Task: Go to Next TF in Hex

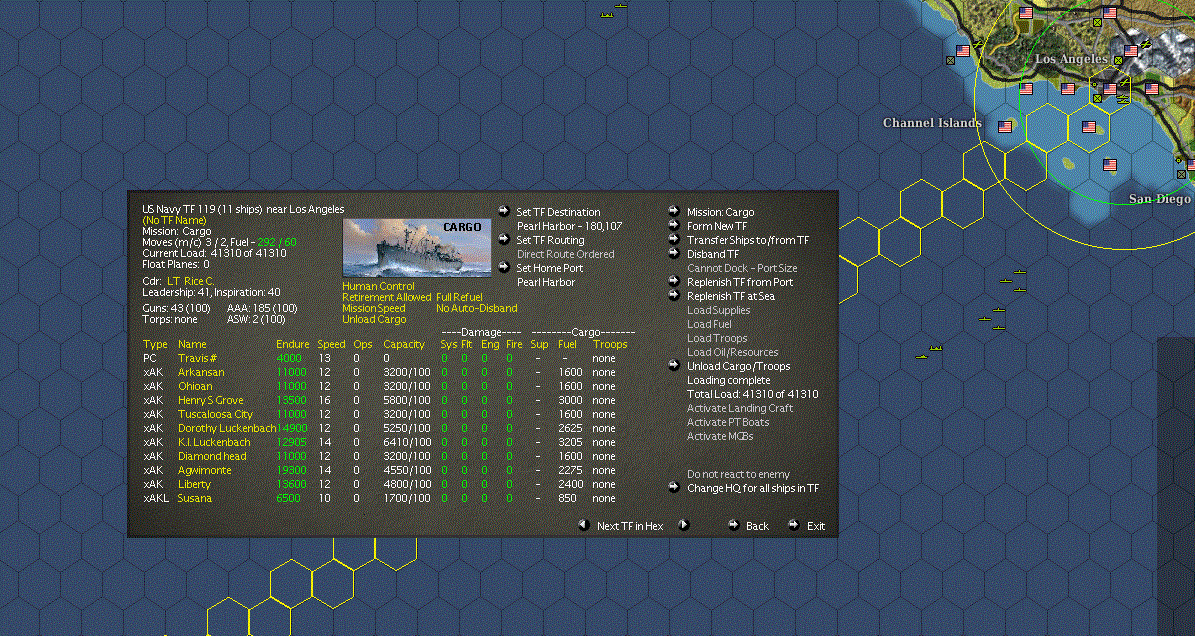Action: click(630, 526)
